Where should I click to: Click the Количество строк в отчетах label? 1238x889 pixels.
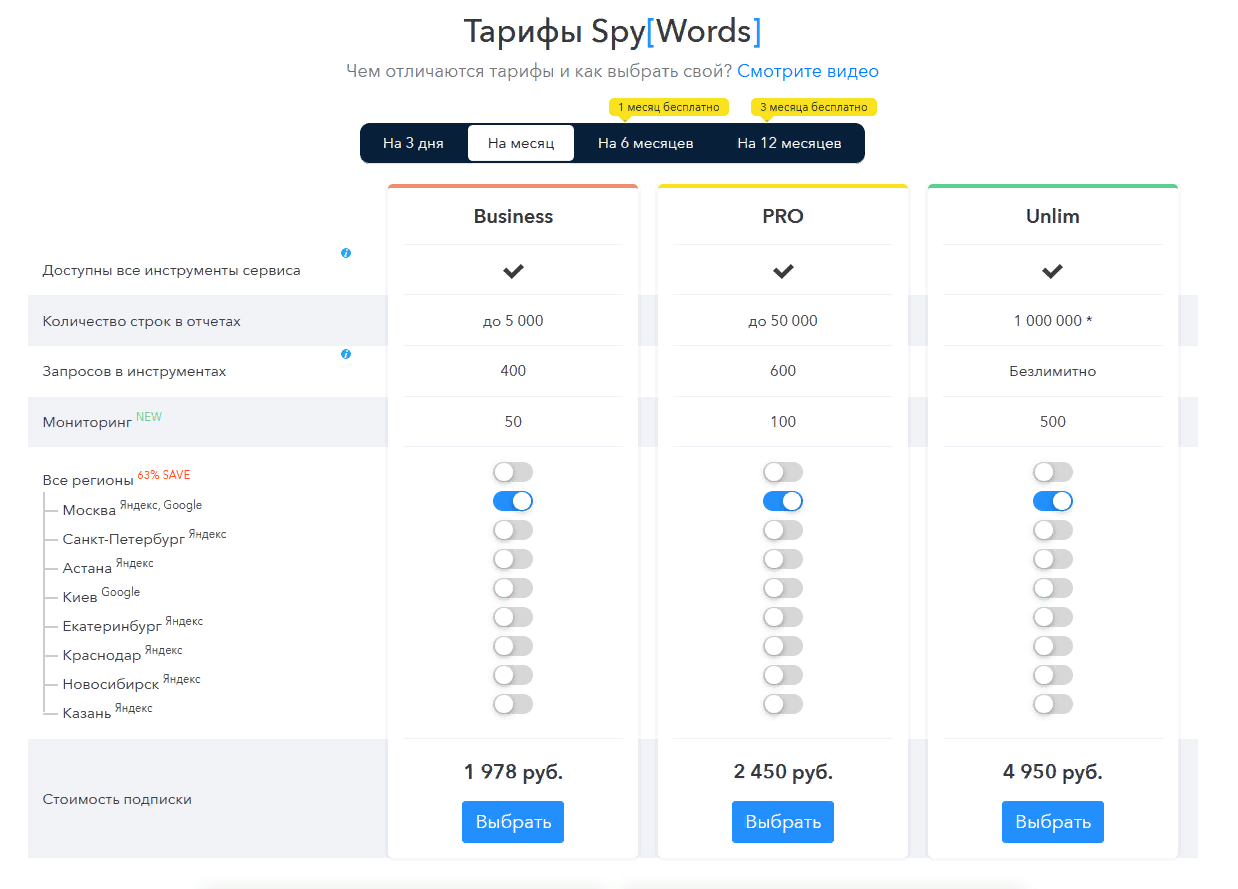(x=141, y=321)
